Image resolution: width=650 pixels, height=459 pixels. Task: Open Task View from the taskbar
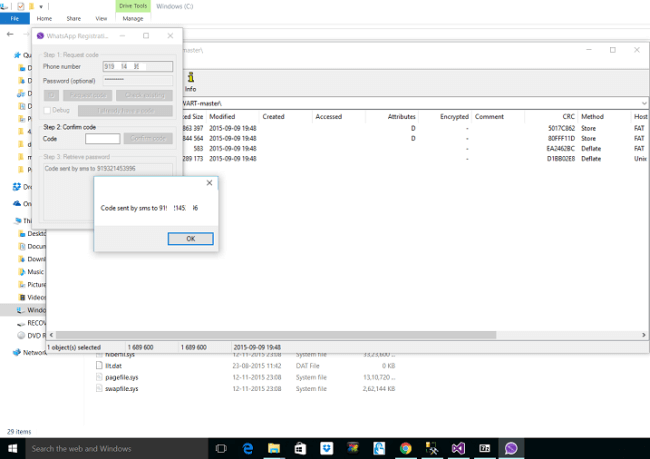(x=221, y=448)
